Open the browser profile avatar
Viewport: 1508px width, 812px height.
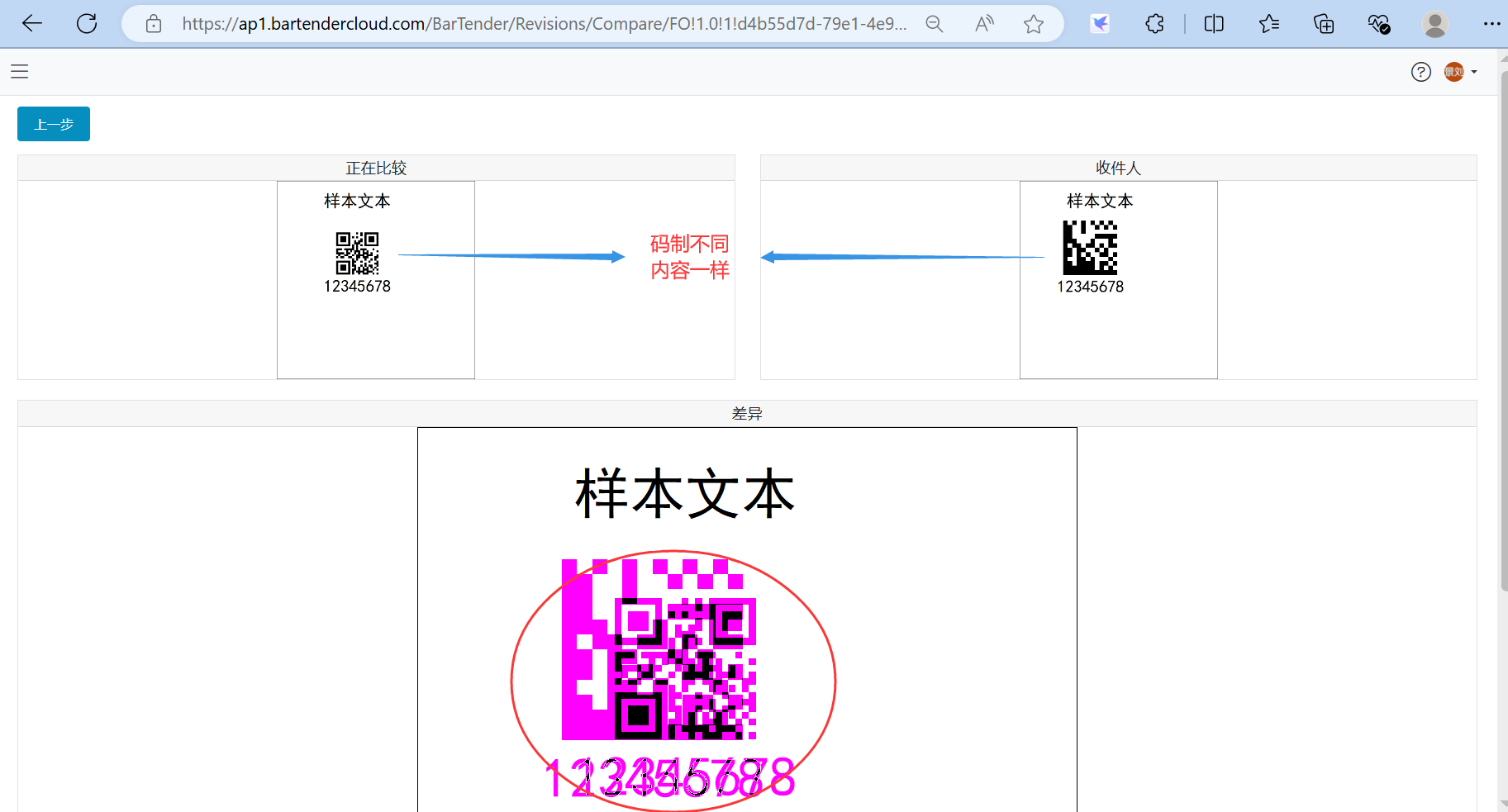tap(1435, 24)
